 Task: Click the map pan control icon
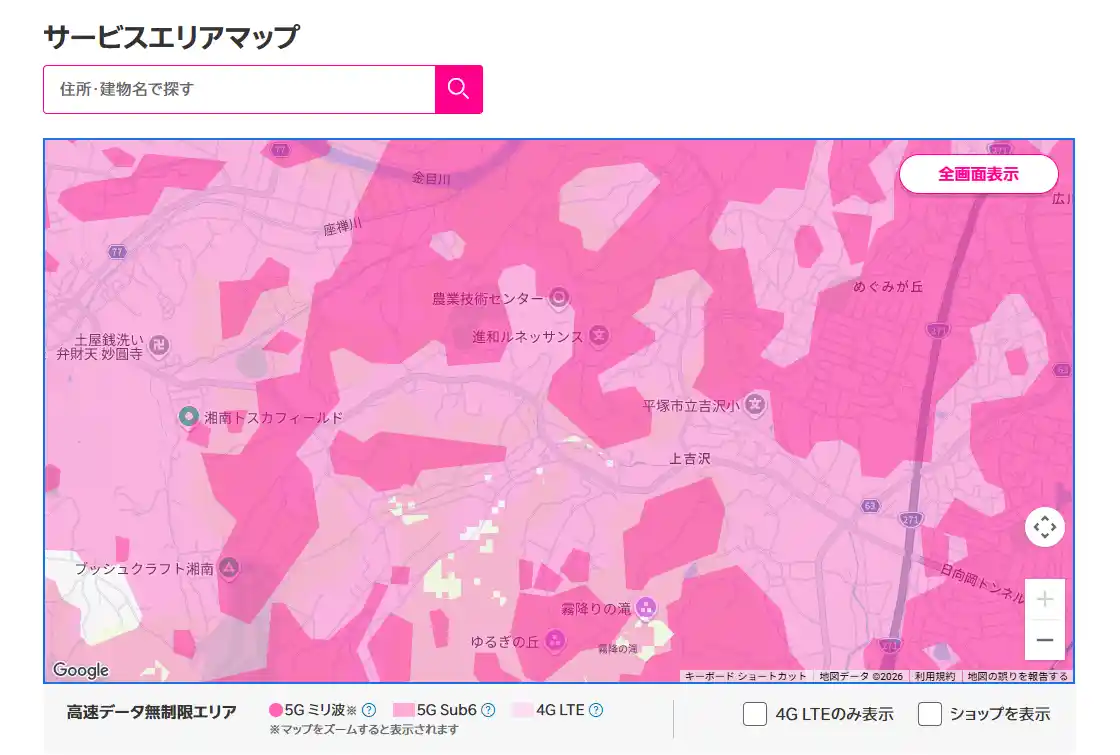(1044, 527)
